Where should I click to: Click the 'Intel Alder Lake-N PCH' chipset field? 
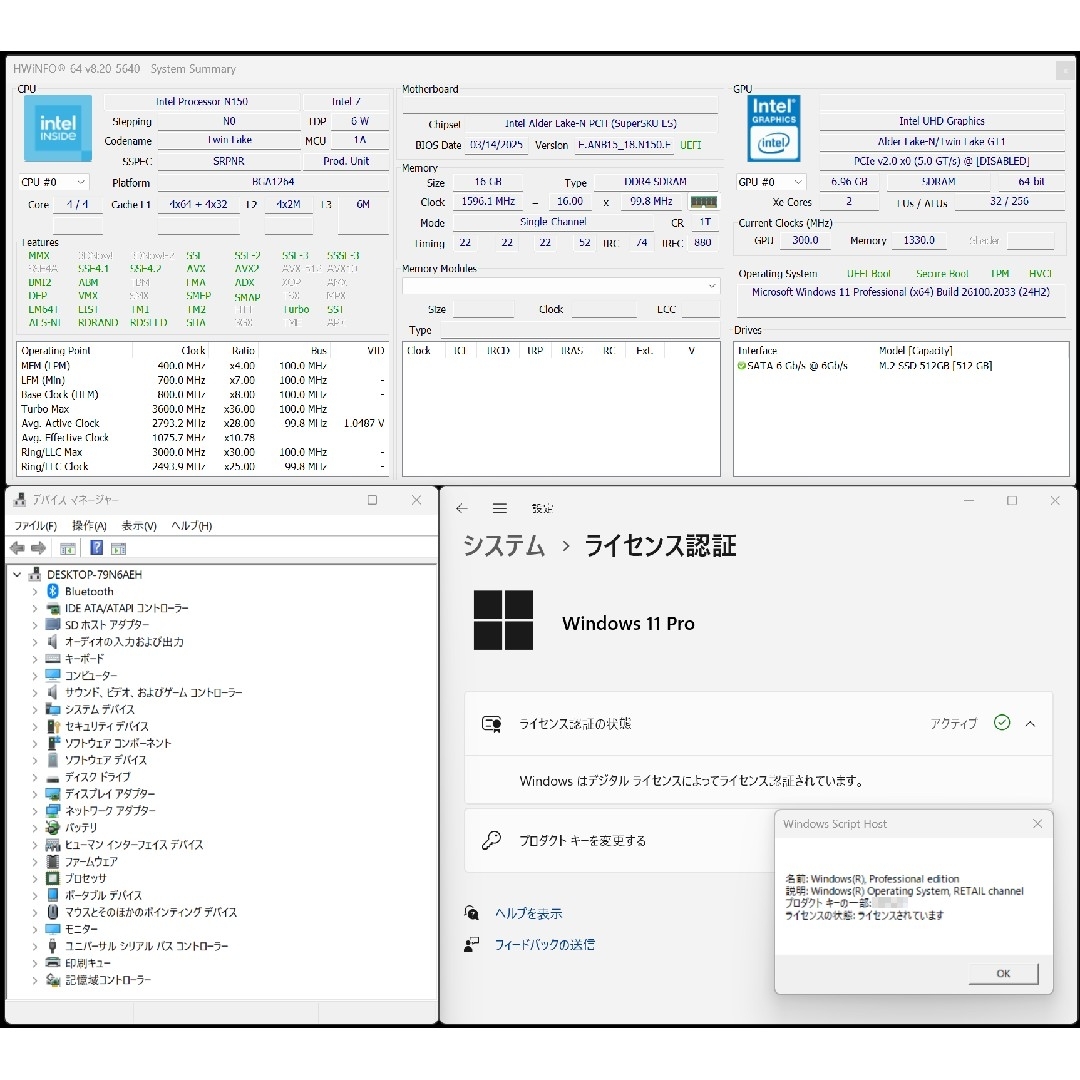(x=591, y=123)
